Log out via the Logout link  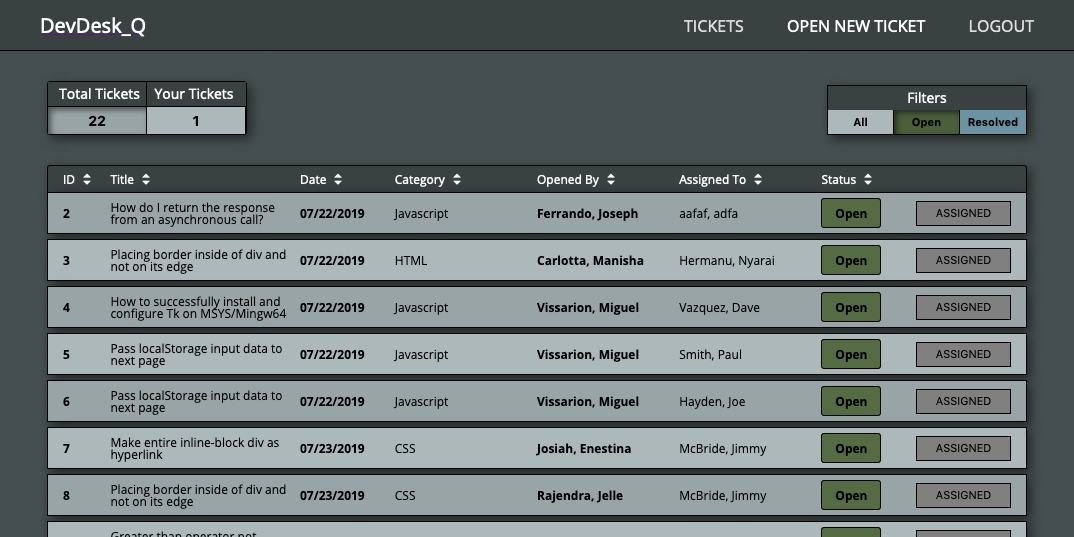[x=1001, y=26]
